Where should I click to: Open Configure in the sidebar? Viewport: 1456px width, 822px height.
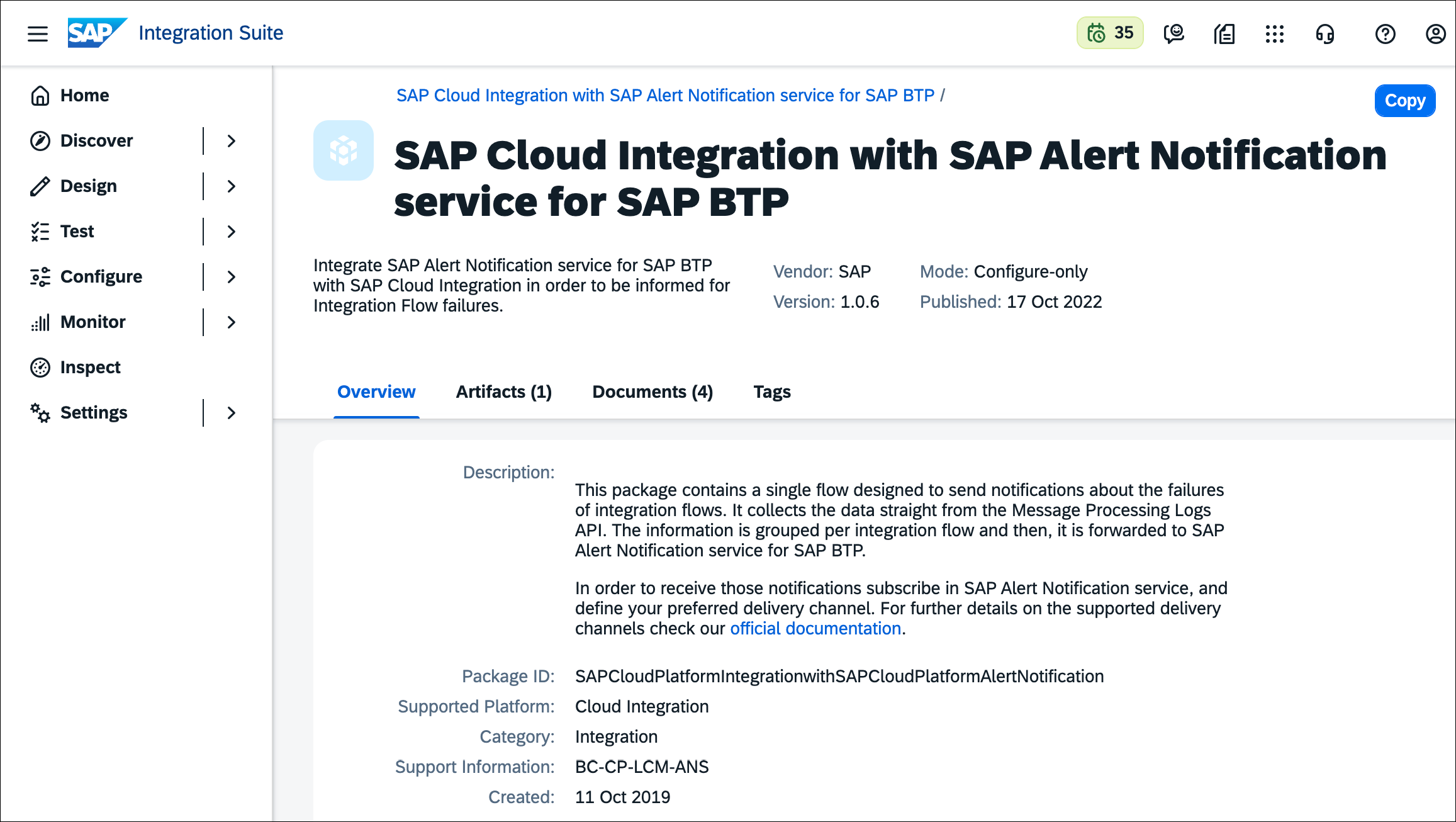101,277
